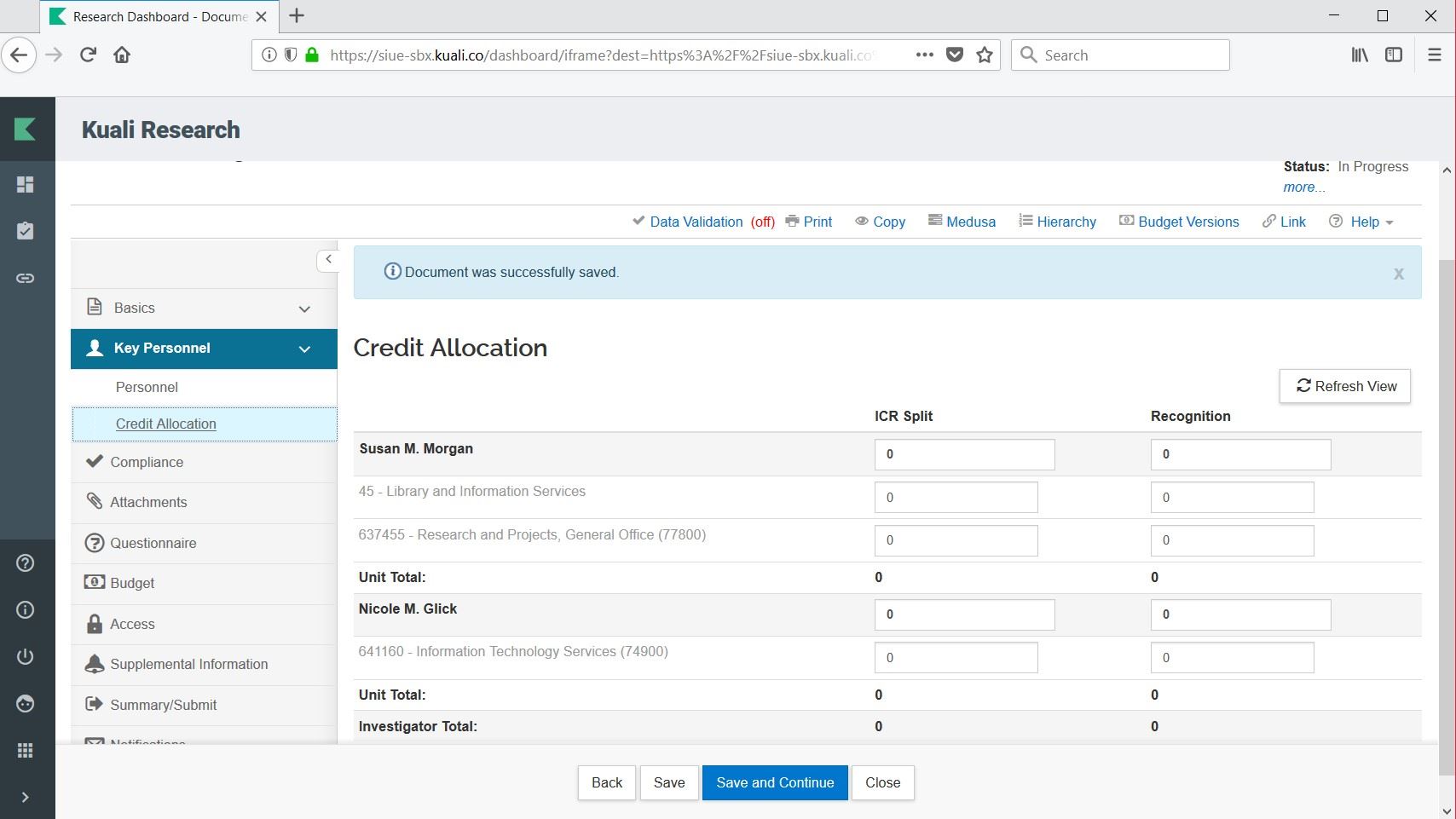Click the clipboard tasks icon in left sidebar
The image size is (1456, 819).
click(26, 231)
